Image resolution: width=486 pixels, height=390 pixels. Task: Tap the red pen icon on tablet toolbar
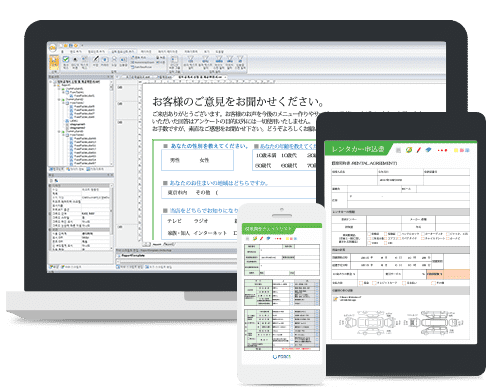[419, 150]
